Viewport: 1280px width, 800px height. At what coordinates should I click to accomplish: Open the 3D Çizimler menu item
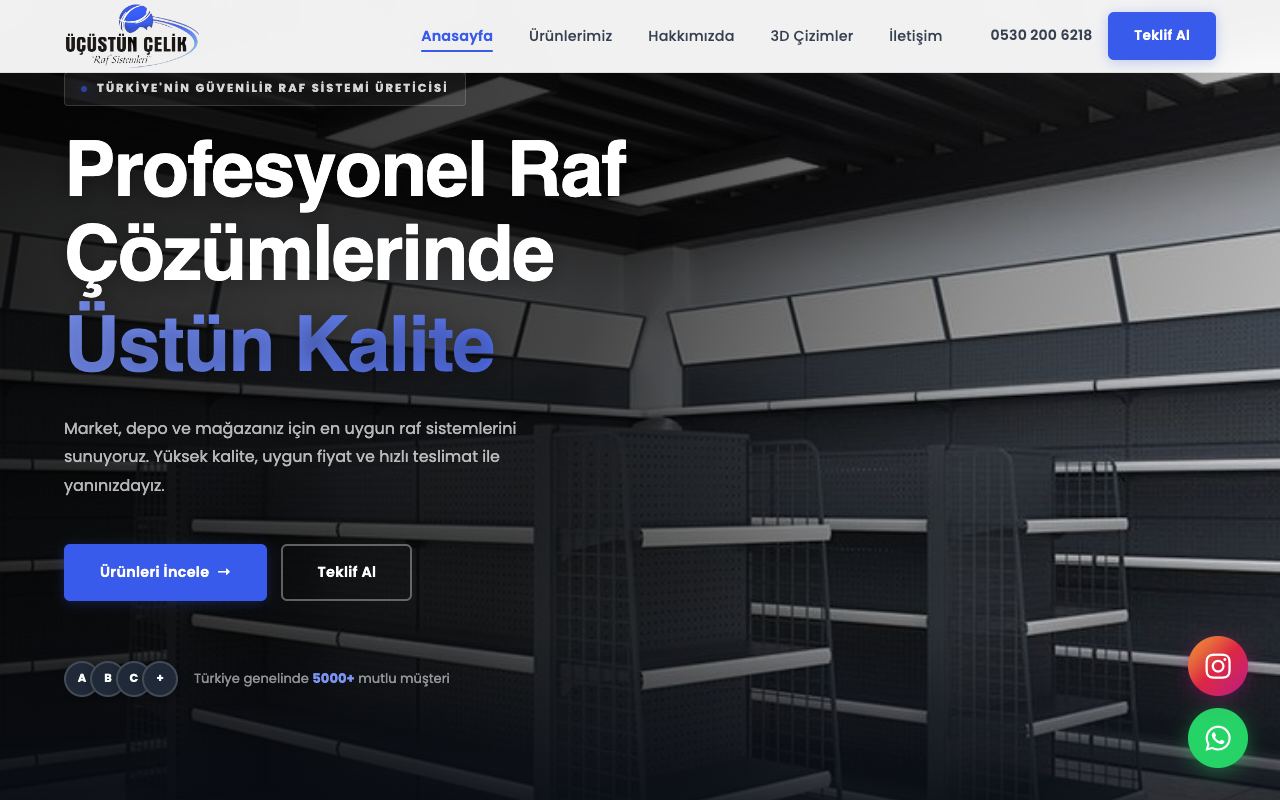pos(812,36)
